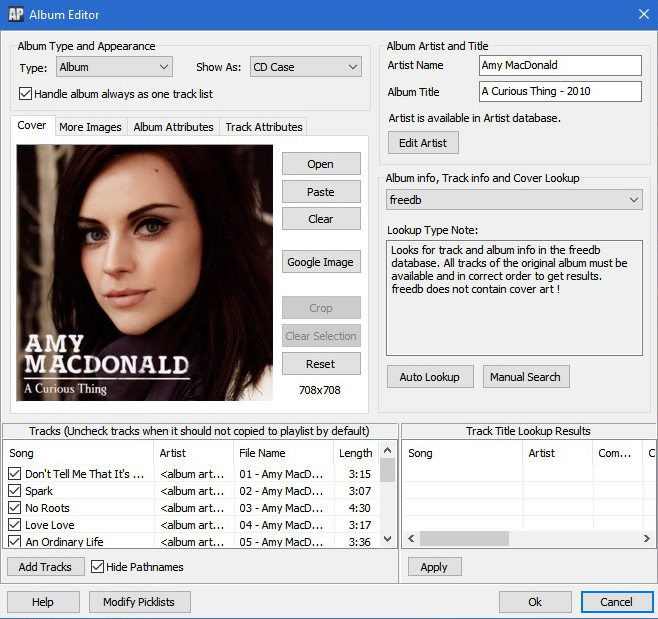
Task: Click the lookup results horizontal scrollbar thumb
Action: point(465,538)
